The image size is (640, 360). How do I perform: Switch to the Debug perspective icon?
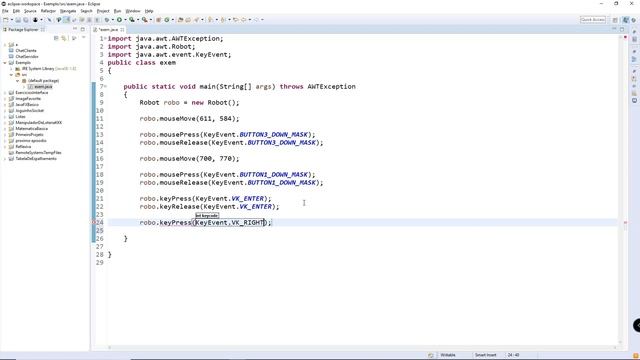[634, 20]
